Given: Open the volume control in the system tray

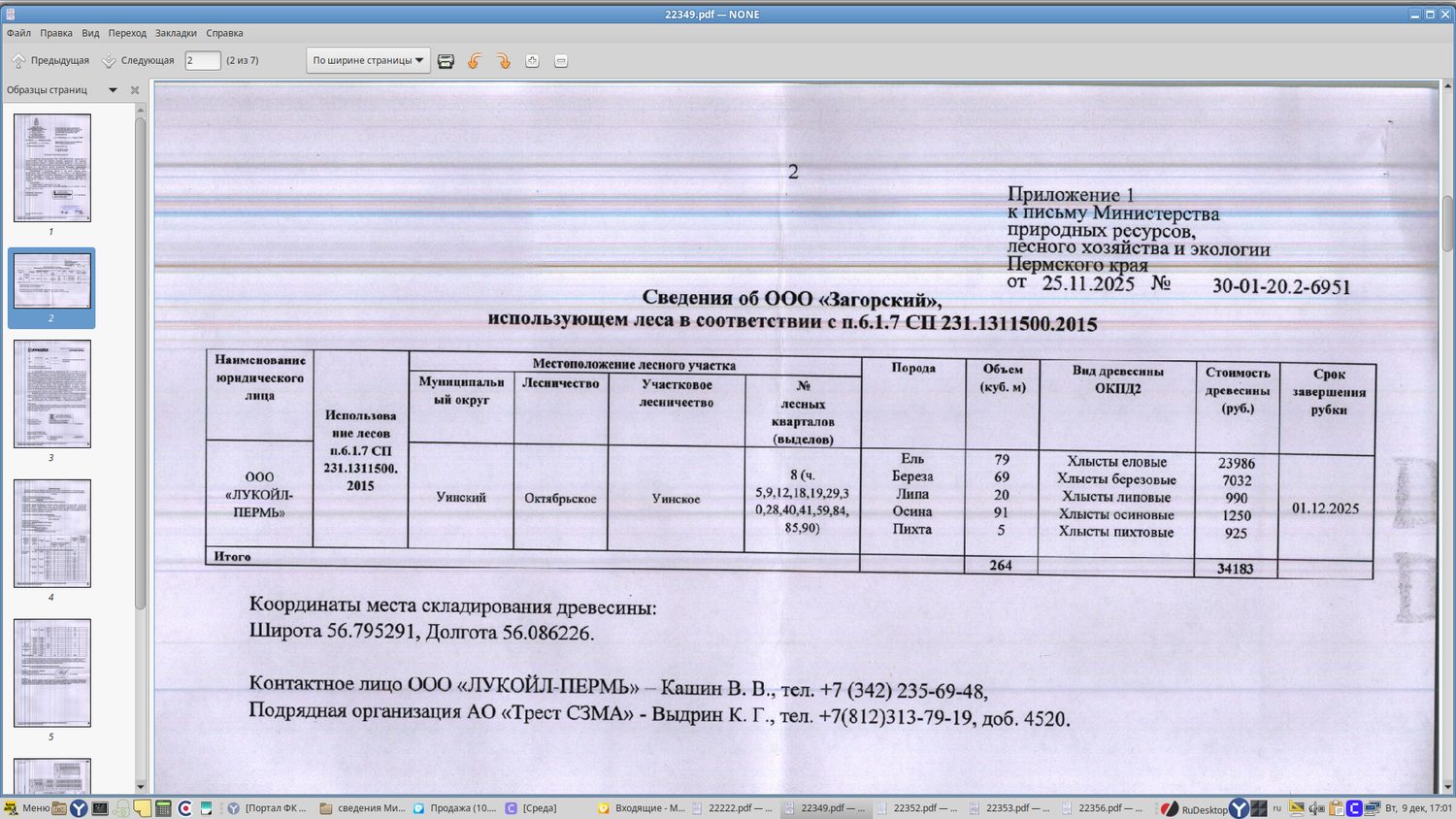Looking at the screenshot, I should point(1316,808).
